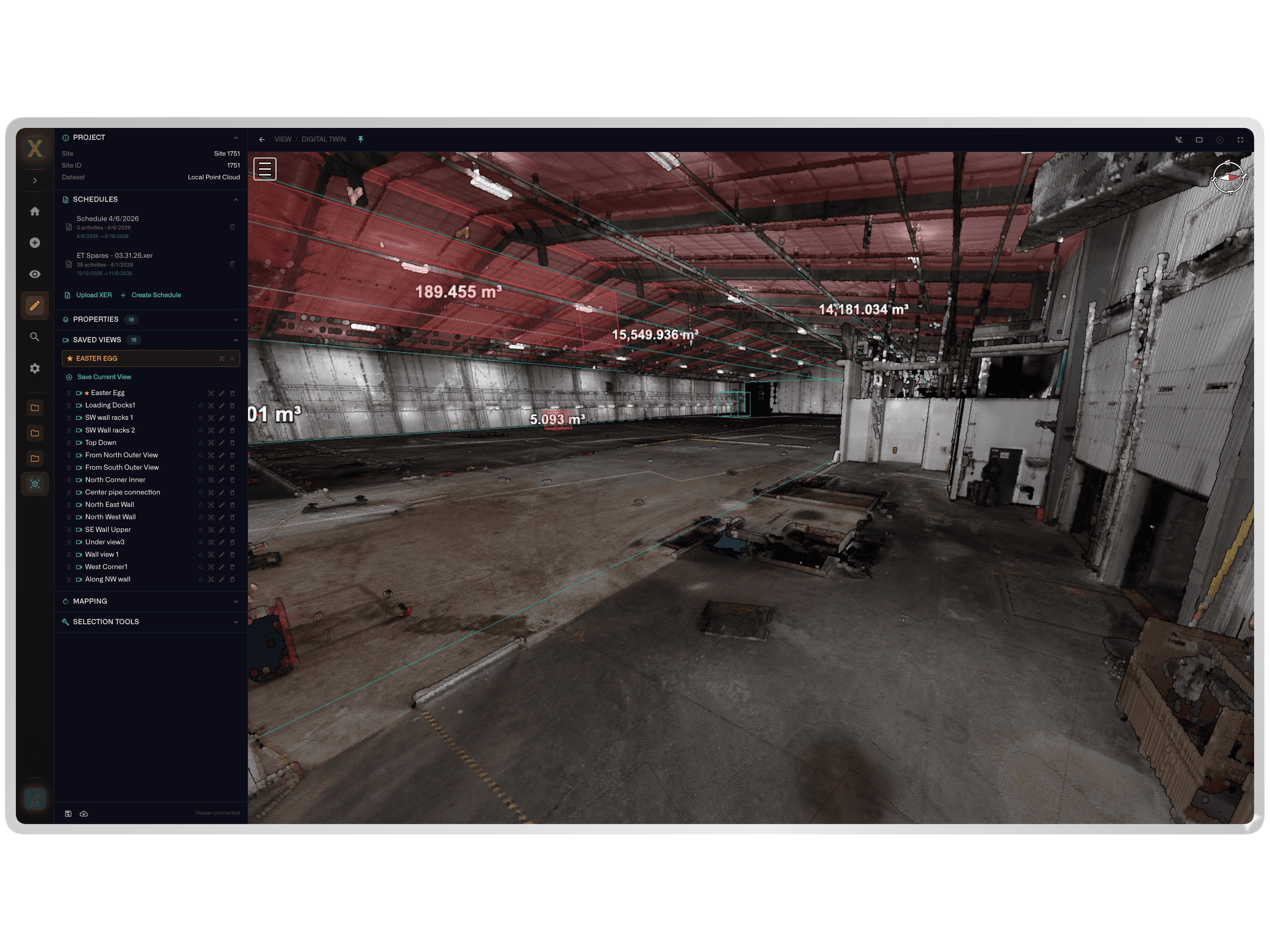Focus EASTER EGG banner's target icon

pos(222,359)
